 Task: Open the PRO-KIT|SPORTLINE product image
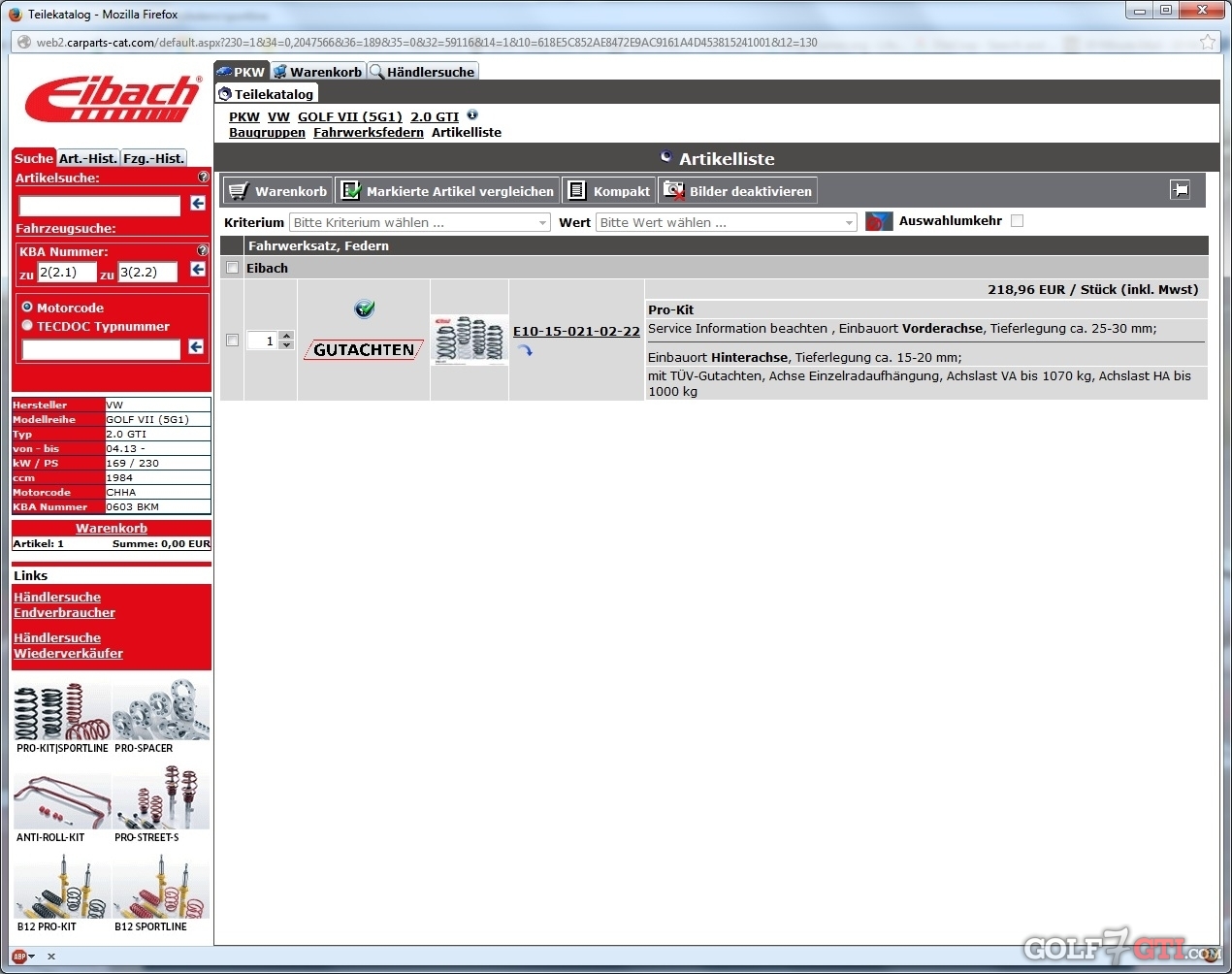62,712
